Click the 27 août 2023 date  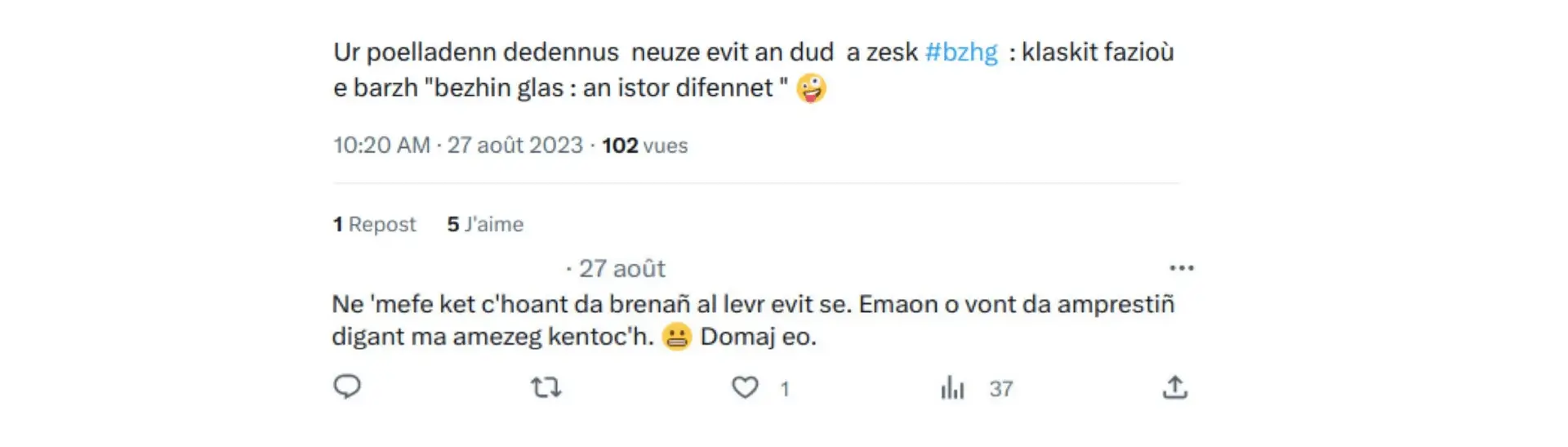[x=514, y=145]
